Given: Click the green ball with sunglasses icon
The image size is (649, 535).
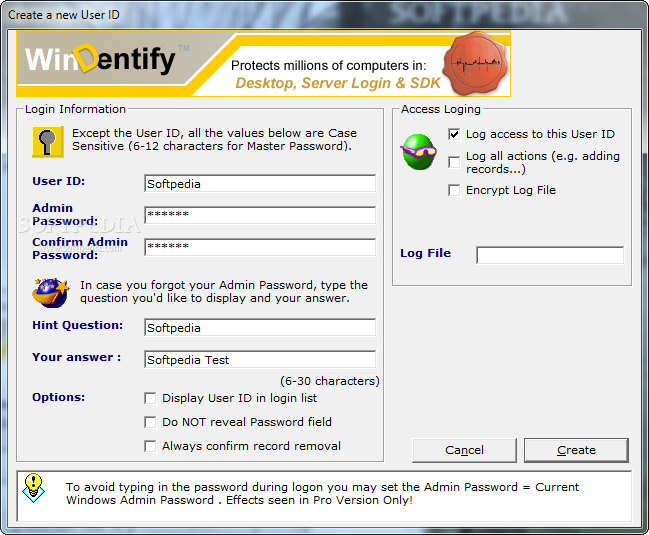Looking at the screenshot, I should point(419,152).
